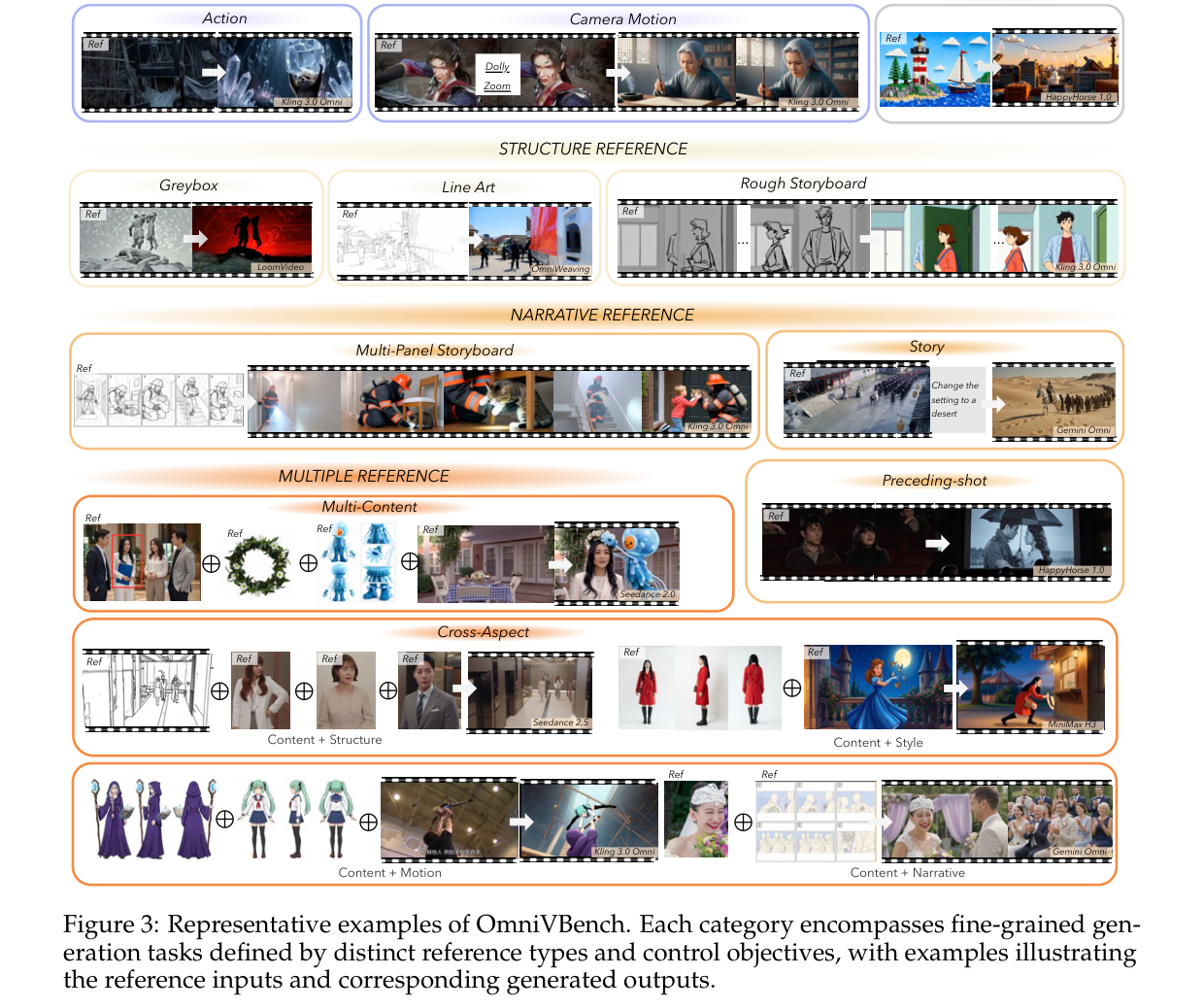The image size is (1204, 1008).
Task: Click the "Change the setting to a desert" prompt
Action: (x=955, y=399)
